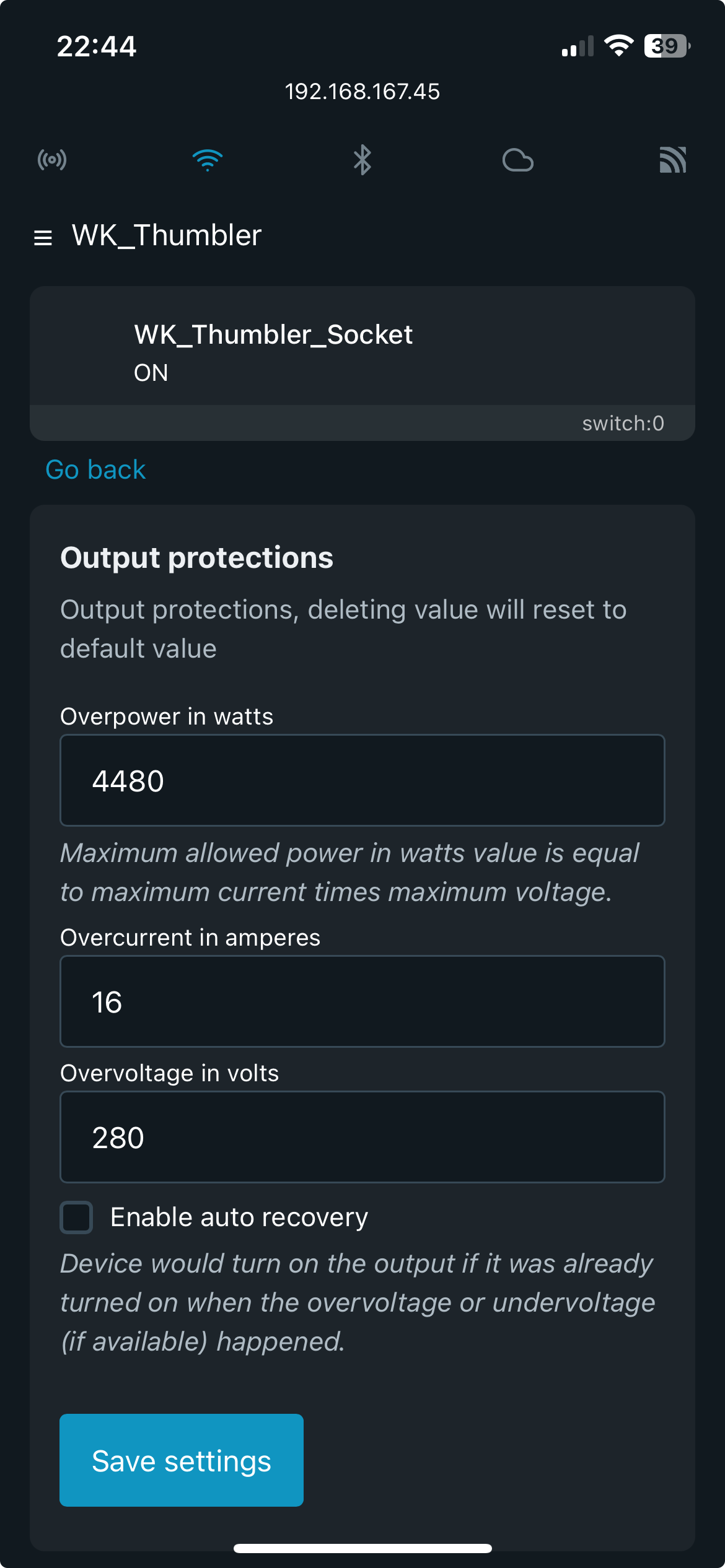Focus the Overvoltage in volts field
The width and height of the screenshot is (725, 1568).
[x=362, y=1137]
